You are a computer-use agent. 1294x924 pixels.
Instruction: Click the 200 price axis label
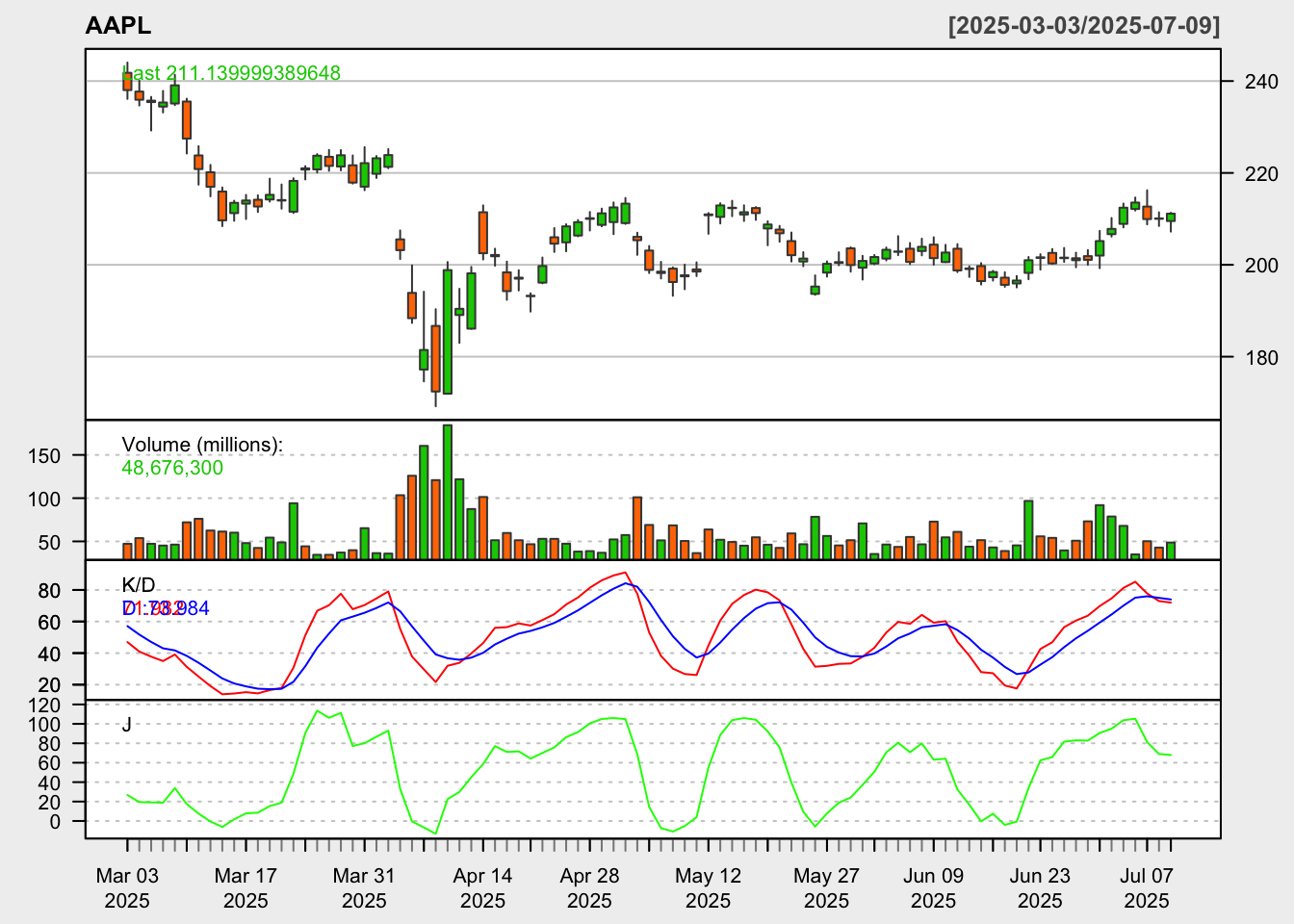1261,266
